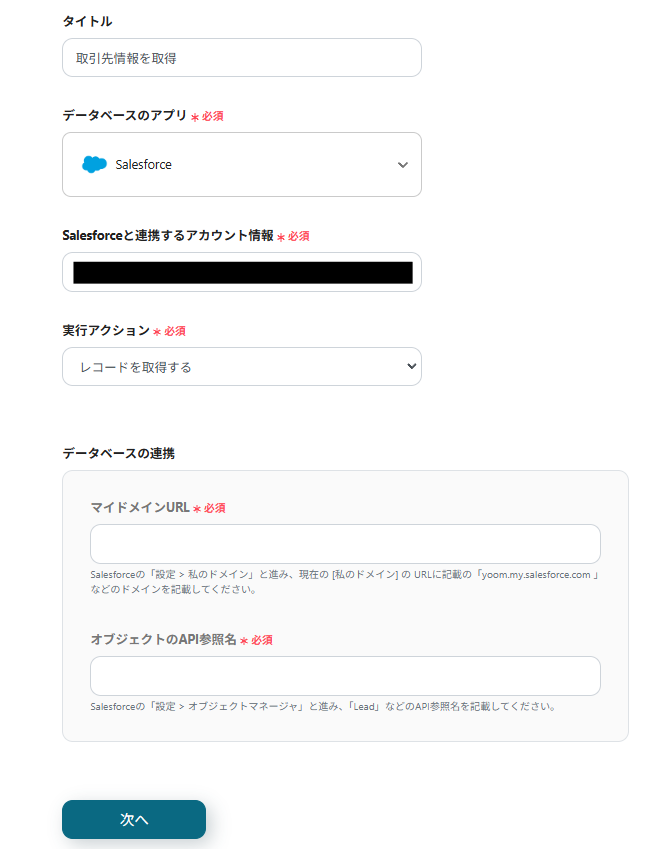Click the chevron on the Salesforce app selector
Image resolution: width=648 pixels, height=849 pixels.
pos(405,163)
